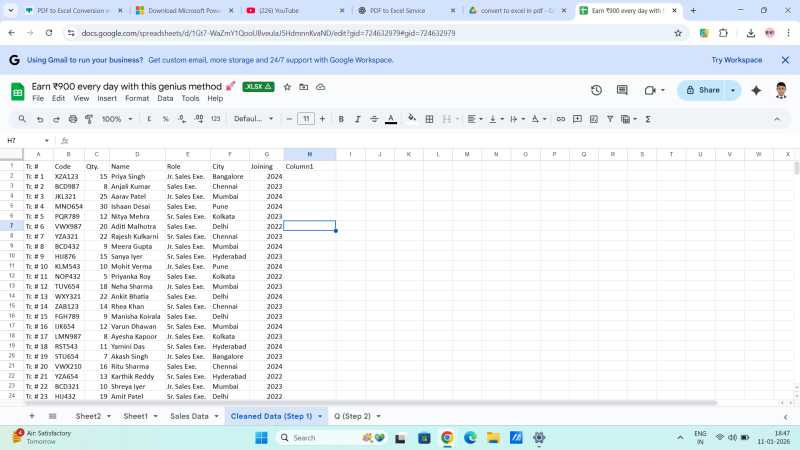The height and width of the screenshot is (450, 800).
Task: Toggle strikethrough formatting
Action: point(373,119)
